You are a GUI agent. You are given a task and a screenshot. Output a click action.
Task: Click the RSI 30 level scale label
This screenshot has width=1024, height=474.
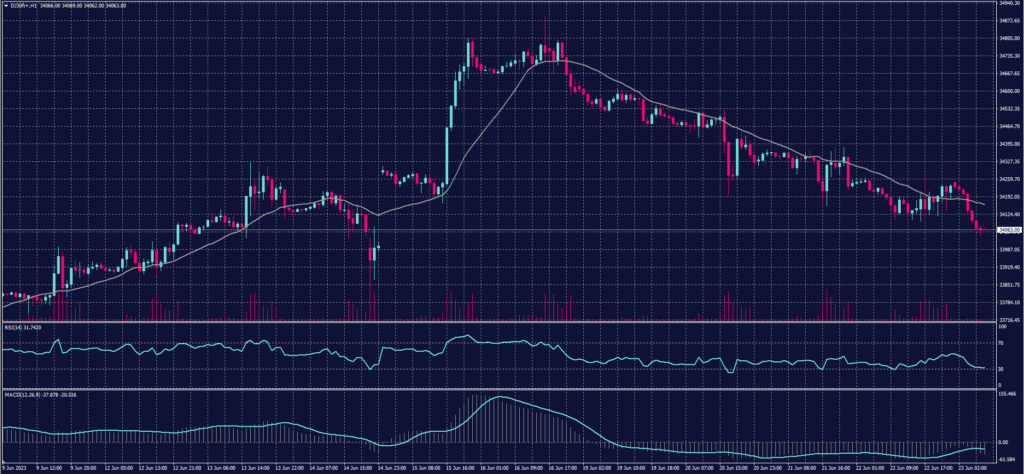pos(1001,368)
